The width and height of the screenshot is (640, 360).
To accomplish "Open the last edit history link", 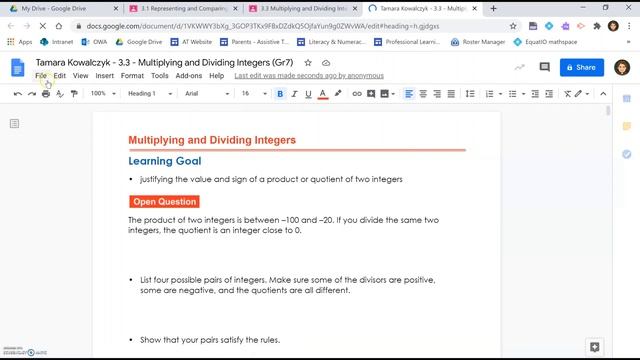I will [x=309, y=76].
